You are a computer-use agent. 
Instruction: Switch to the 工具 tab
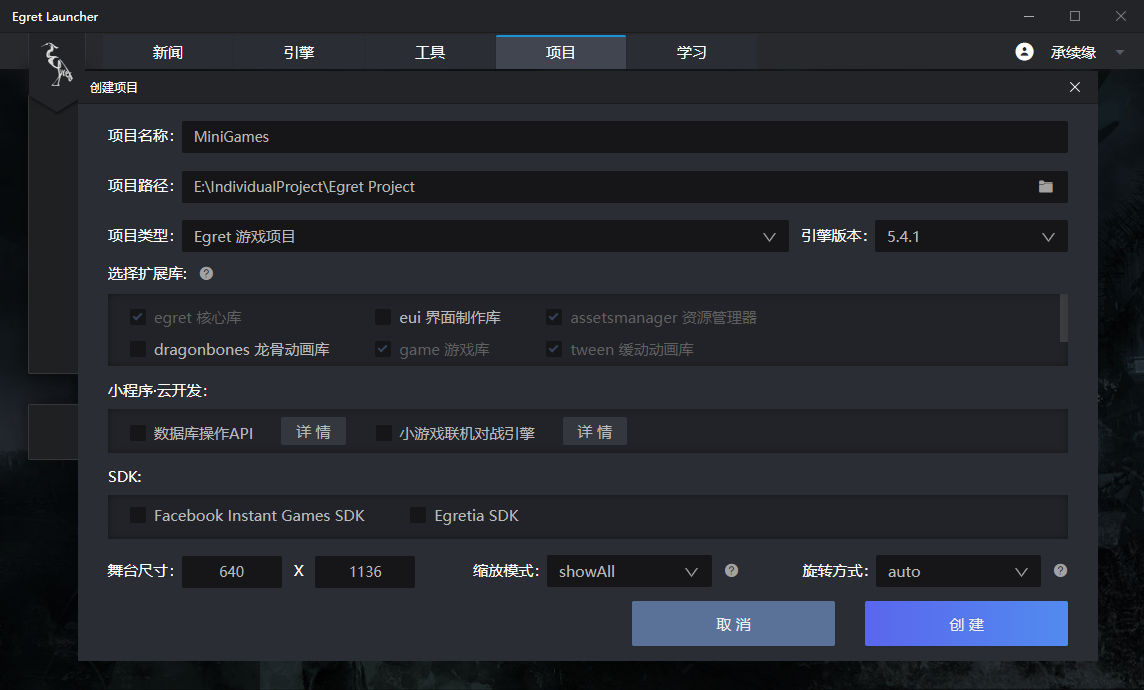430,53
